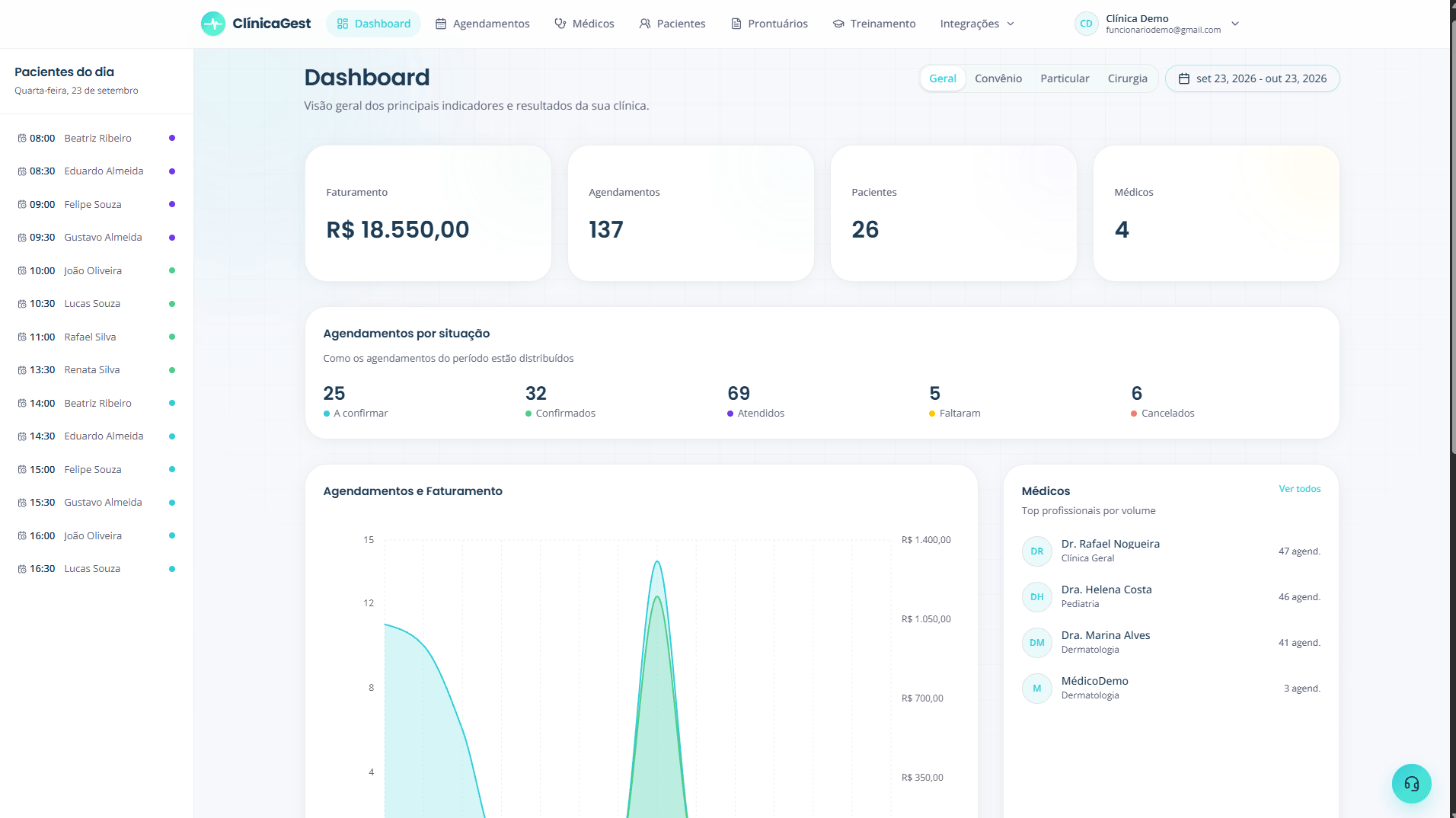This screenshot has height=818, width=1456.
Task: Switch to the Particular filter tab
Action: click(x=1065, y=78)
